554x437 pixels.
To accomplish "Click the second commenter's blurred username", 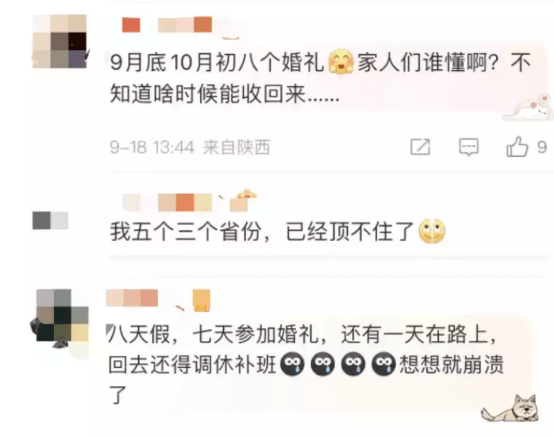I will [x=167, y=202].
